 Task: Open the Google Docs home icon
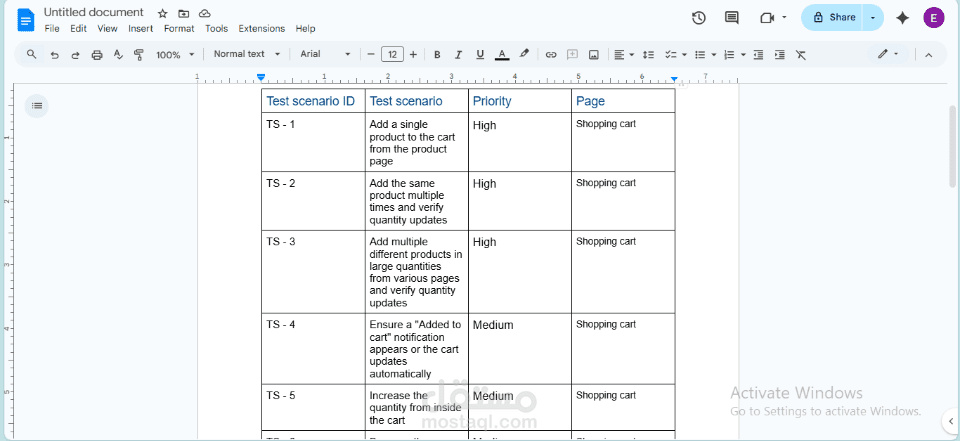(26, 20)
